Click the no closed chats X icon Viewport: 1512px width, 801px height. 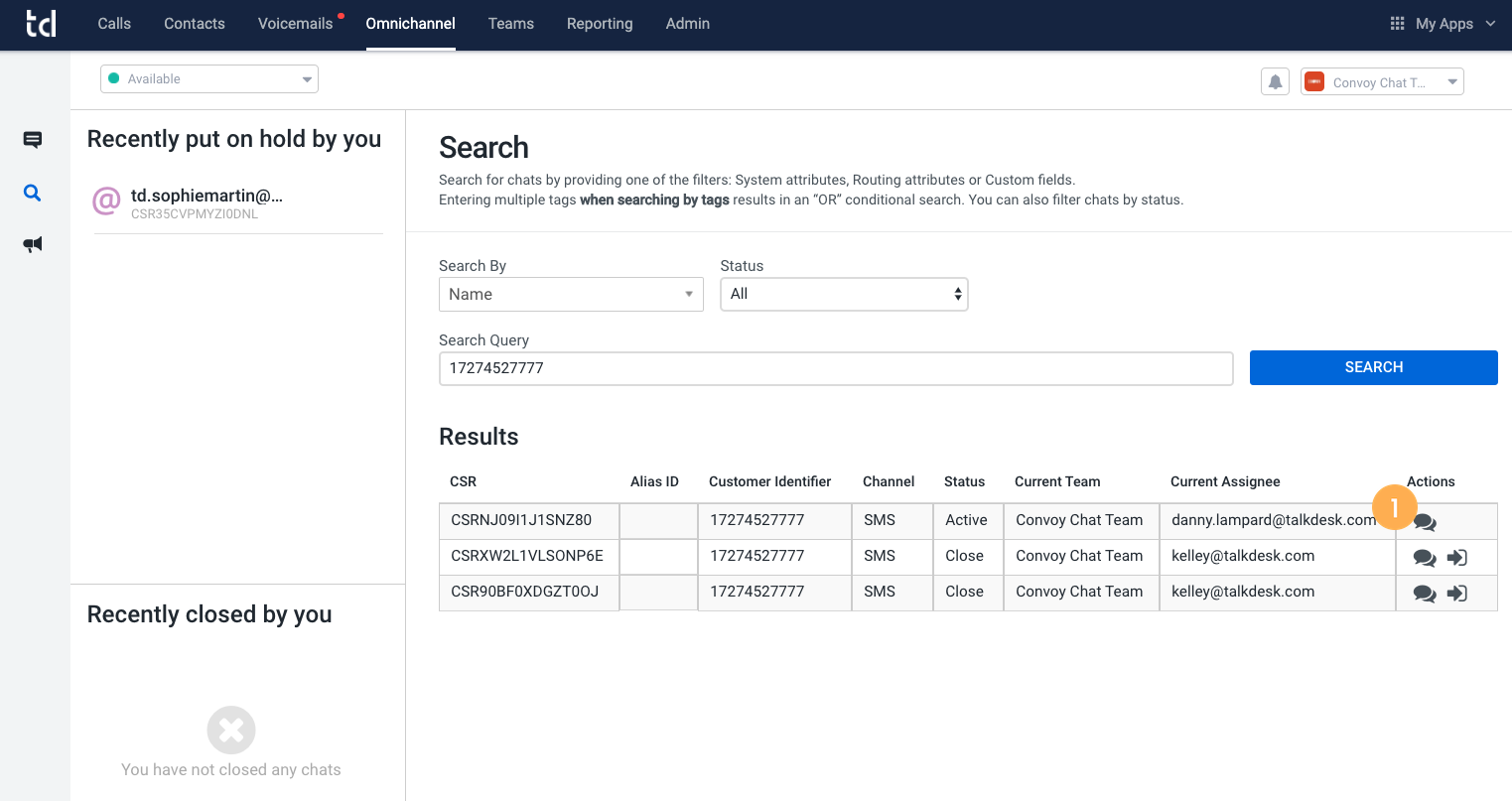(231, 731)
